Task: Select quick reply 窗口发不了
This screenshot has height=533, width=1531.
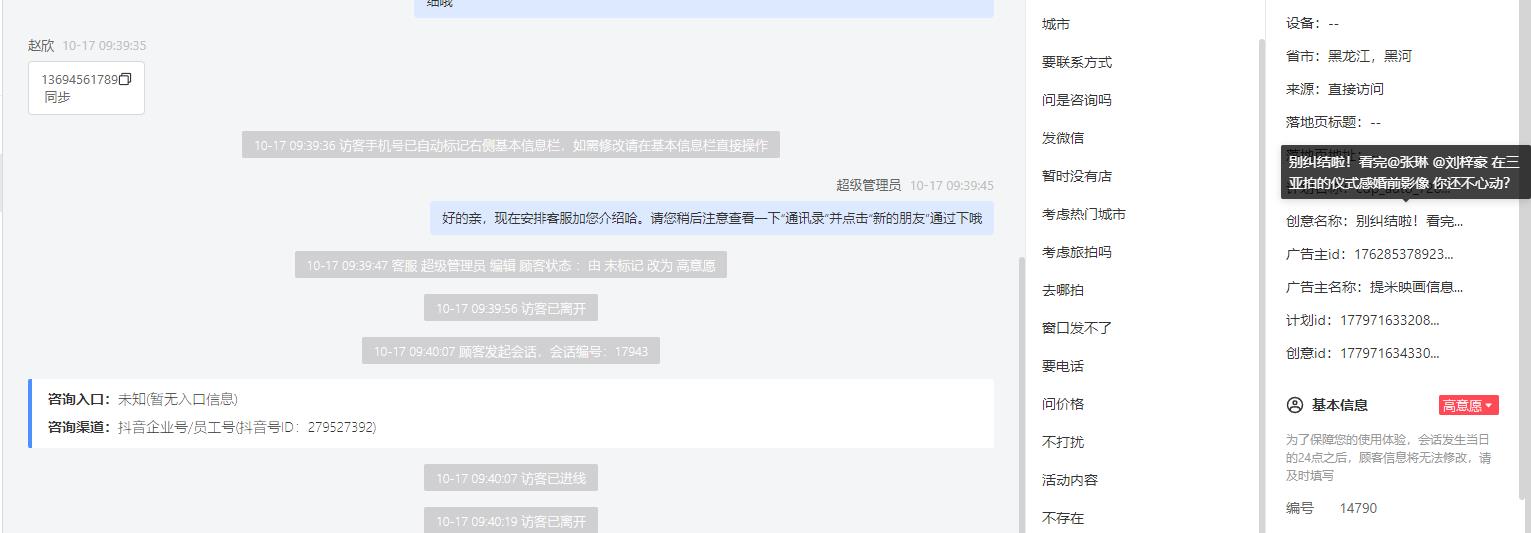Action: [1077, 328]
